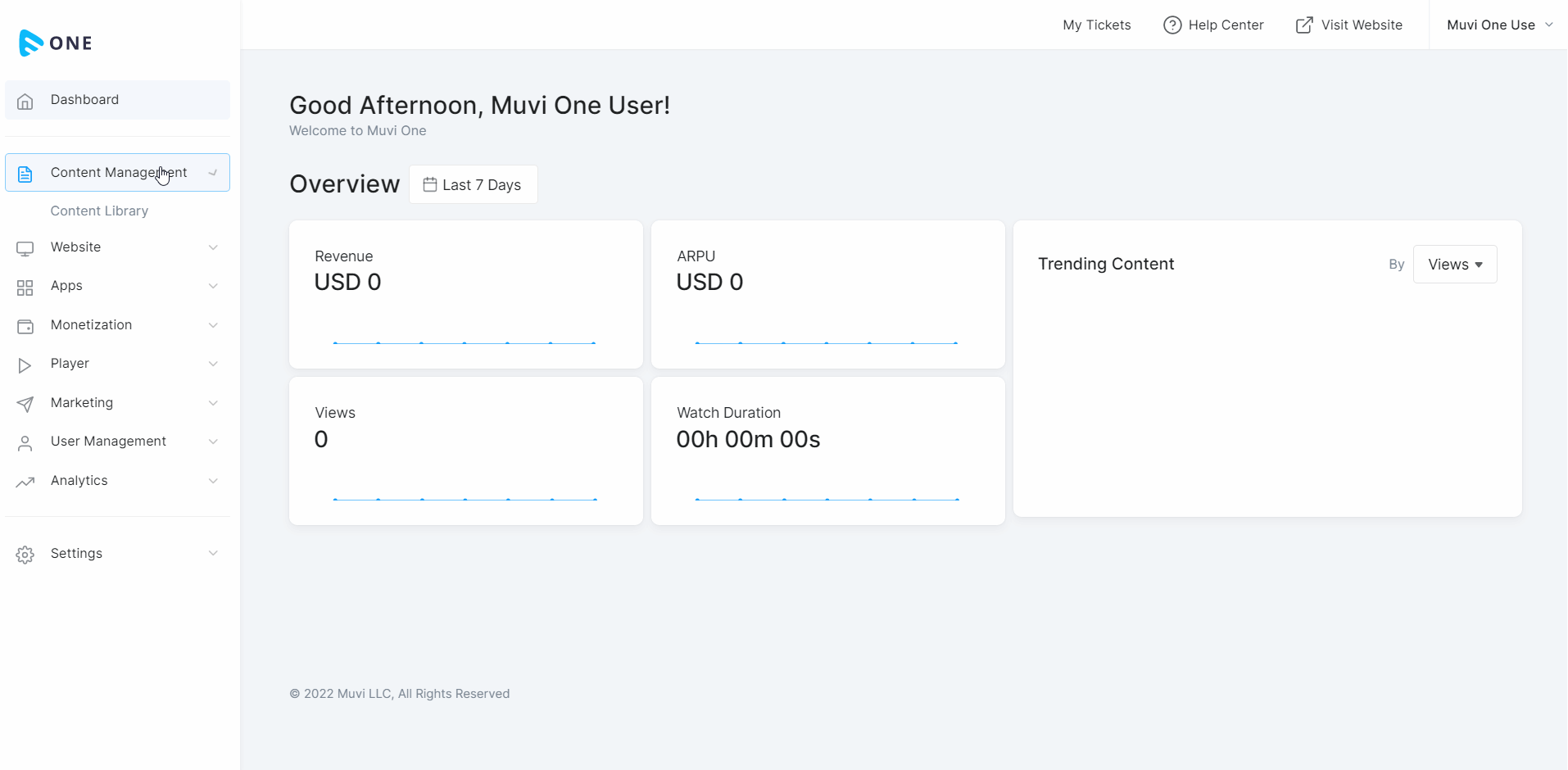Click the Apps grid icon
This screenshot has width=1568, height=770.
click(x=25, y=288)
